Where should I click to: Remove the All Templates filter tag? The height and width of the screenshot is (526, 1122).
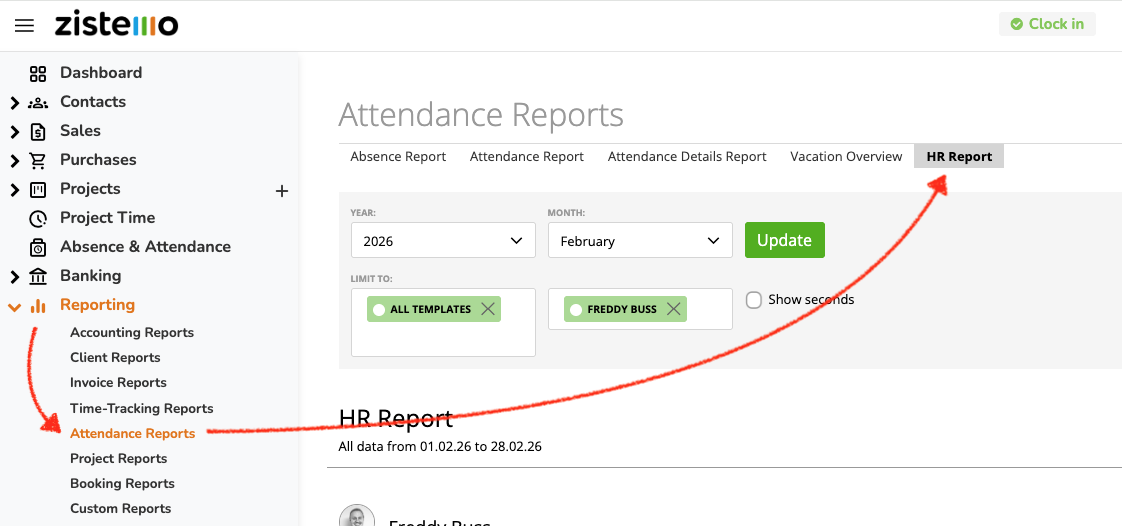(x=488, y=309)
